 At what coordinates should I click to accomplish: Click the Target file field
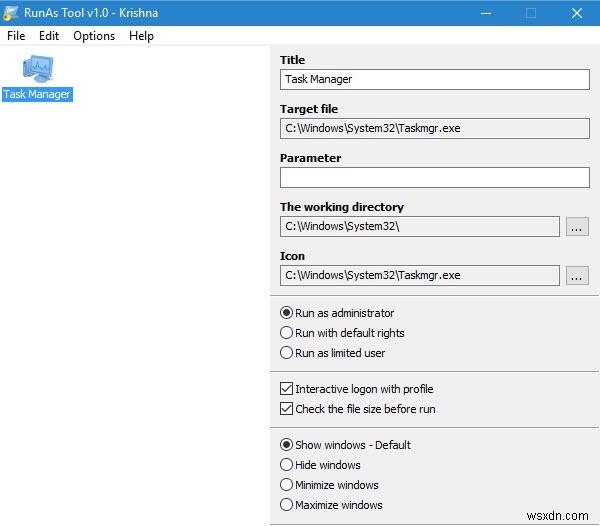coord(434,128)
